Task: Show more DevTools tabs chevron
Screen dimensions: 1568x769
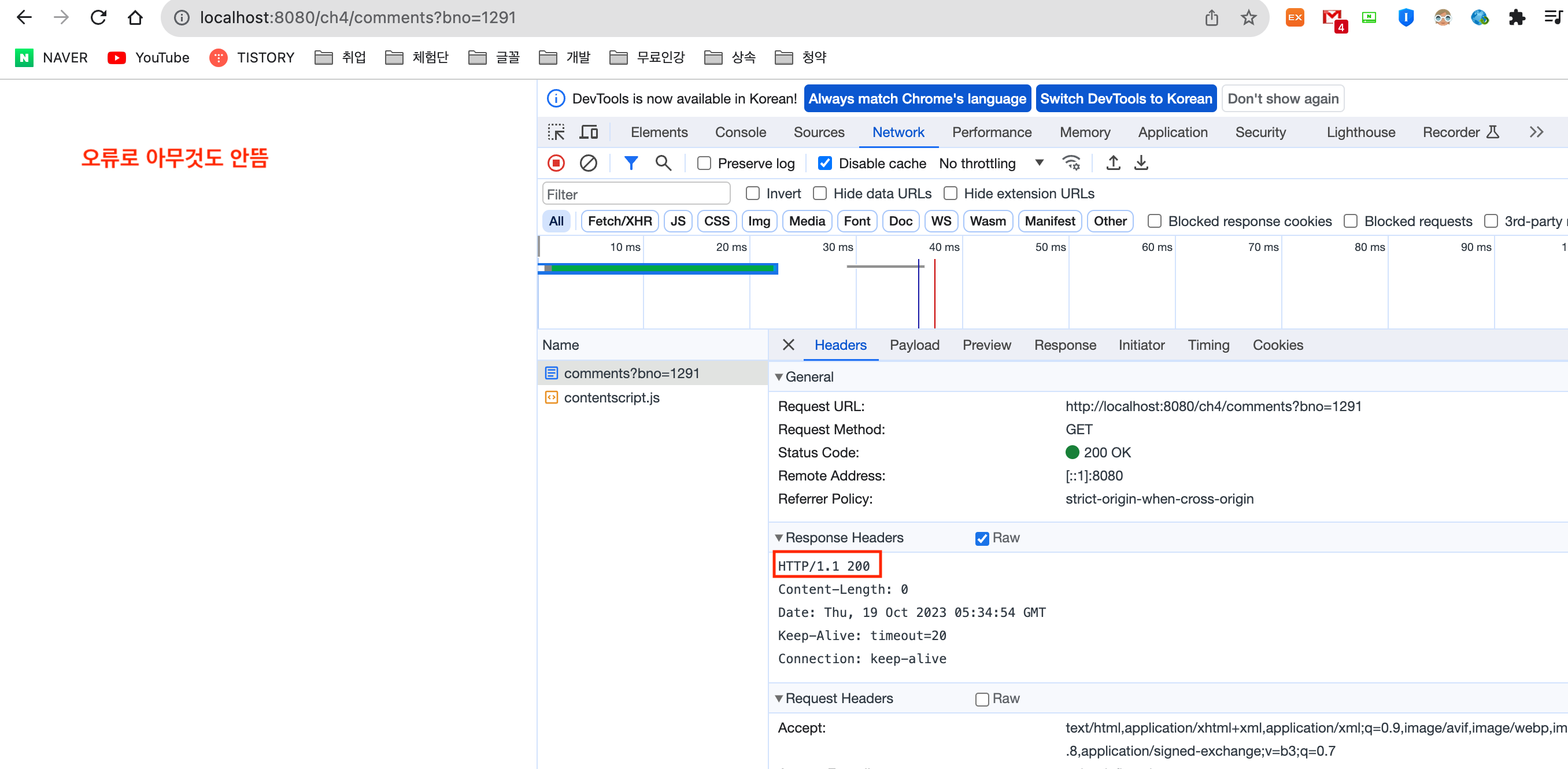Action: (x=1536, y=132)
